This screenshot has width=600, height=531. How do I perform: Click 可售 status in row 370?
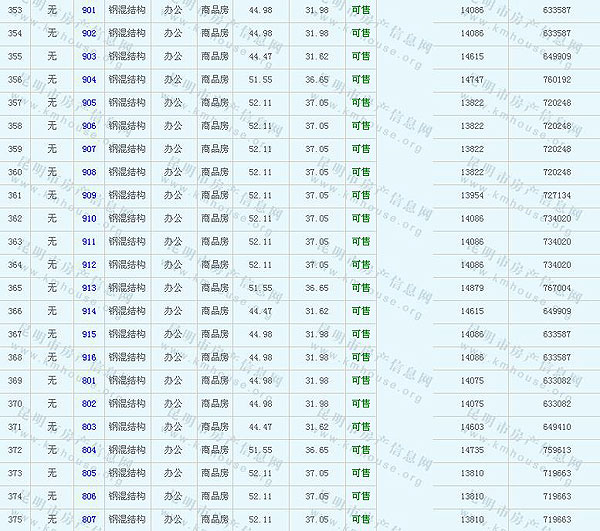coord(360,404)
